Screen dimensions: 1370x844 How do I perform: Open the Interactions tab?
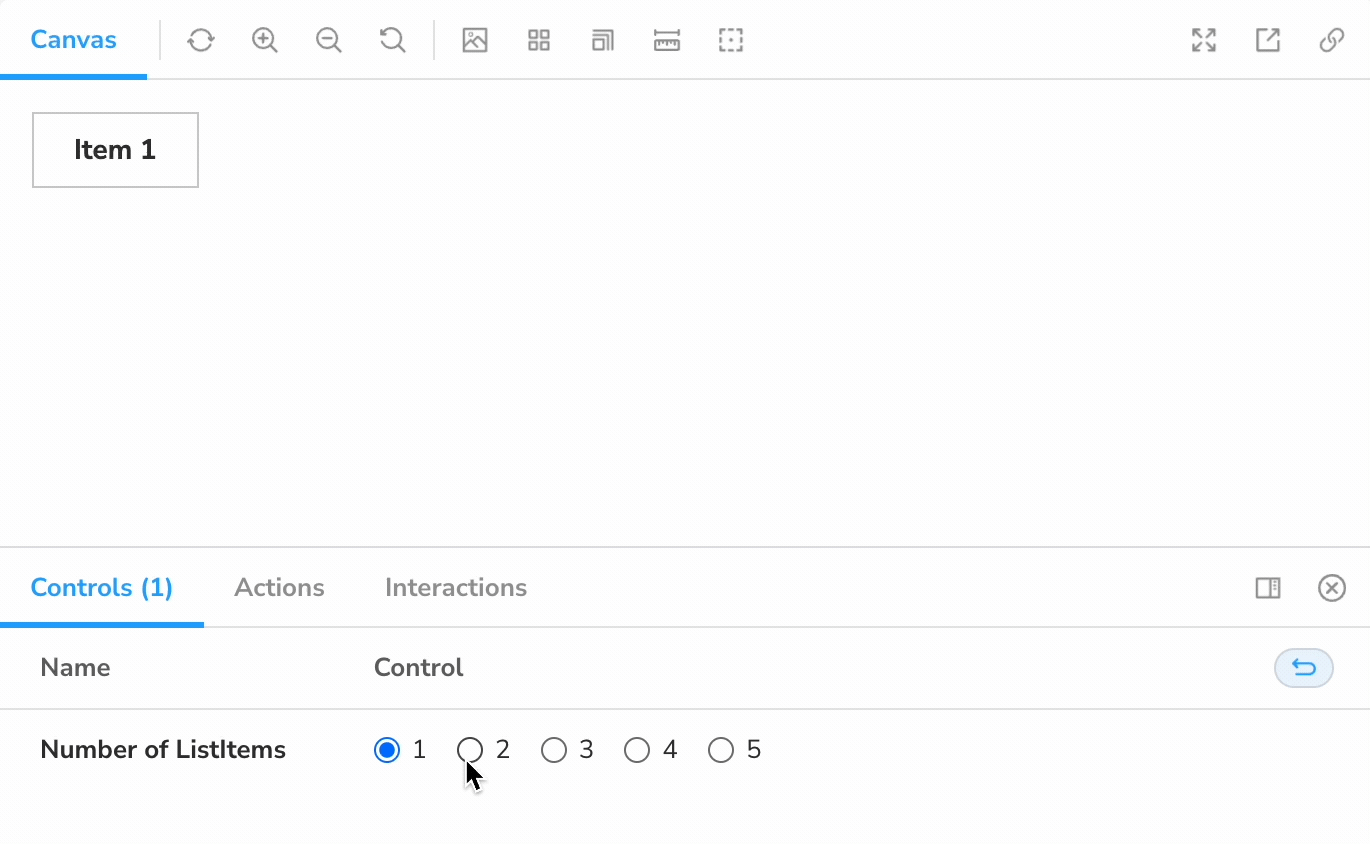click(x=455, y=587)
